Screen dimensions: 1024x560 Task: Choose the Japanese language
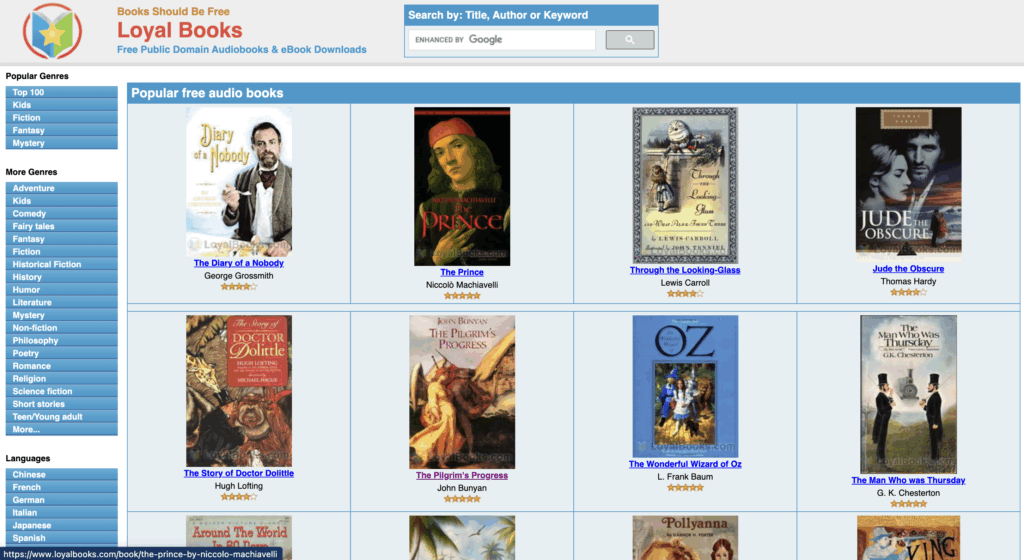[x=61, y=525]
